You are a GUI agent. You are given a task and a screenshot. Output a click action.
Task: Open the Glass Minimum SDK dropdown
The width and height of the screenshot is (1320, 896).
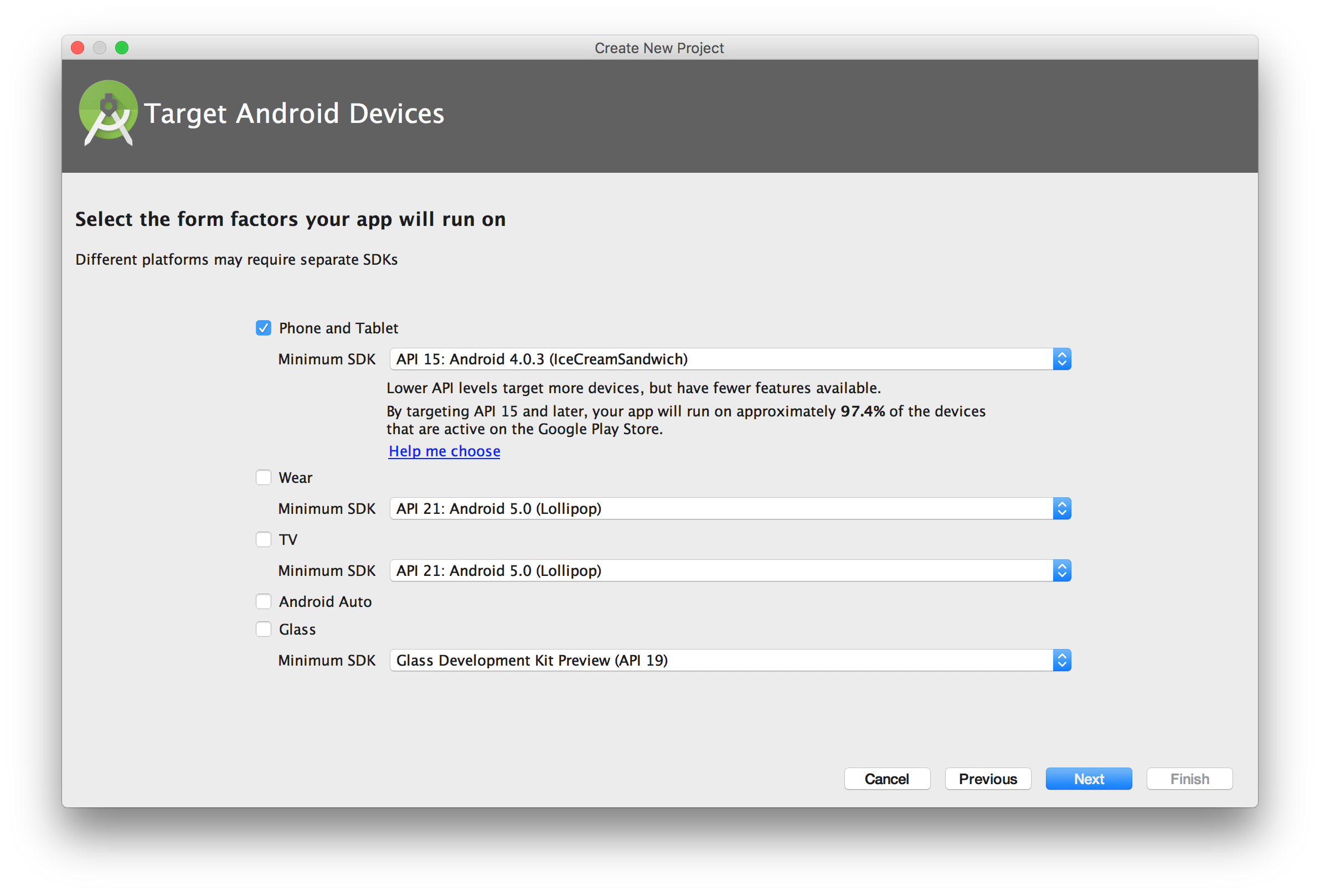(730, 660)
